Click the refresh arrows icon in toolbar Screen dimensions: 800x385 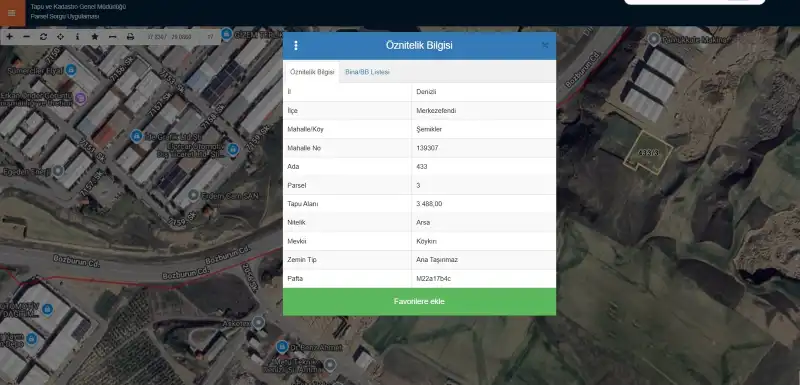[43, 37]
